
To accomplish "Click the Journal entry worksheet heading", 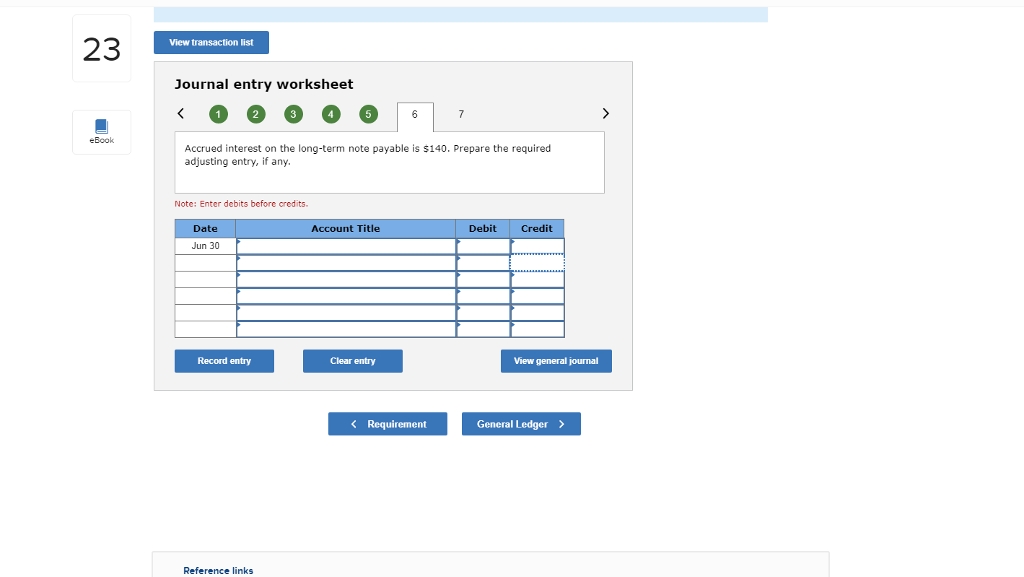I will (x=264, y=84).
